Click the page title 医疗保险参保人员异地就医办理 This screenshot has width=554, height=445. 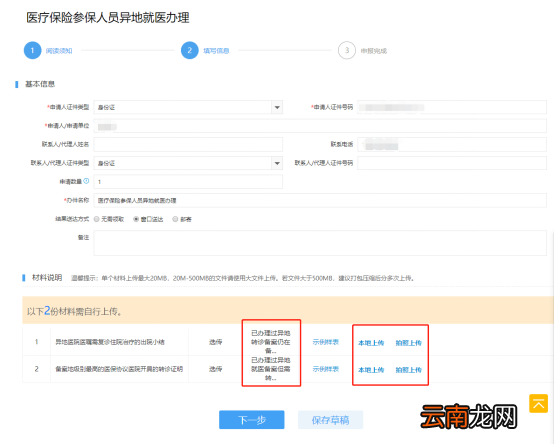(108, 17)
